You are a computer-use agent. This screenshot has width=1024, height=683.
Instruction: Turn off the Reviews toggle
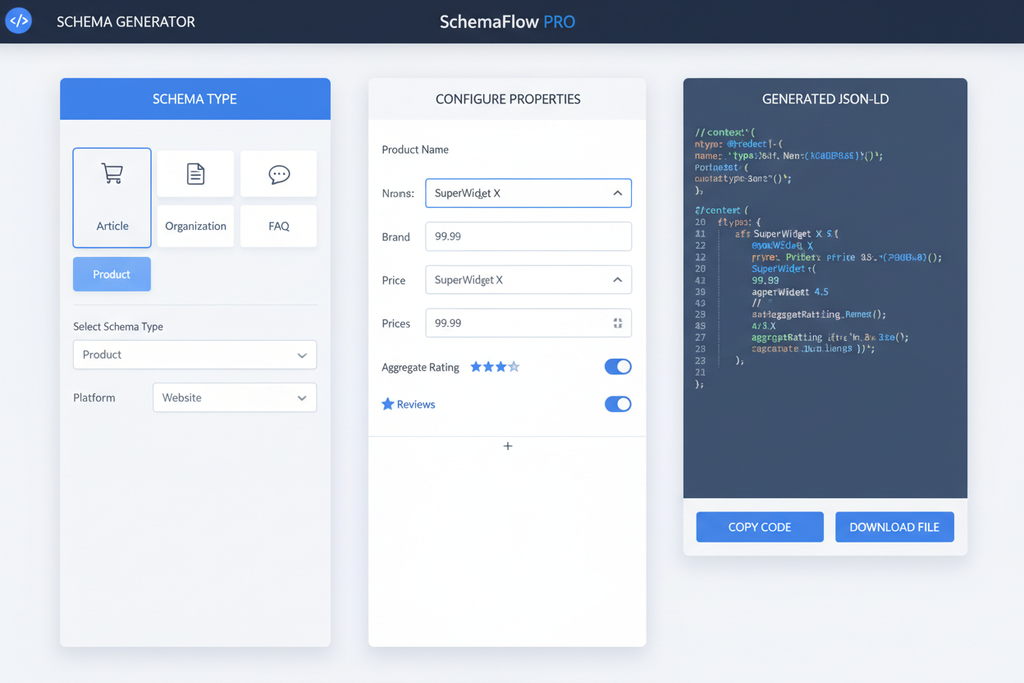[618, 404]
